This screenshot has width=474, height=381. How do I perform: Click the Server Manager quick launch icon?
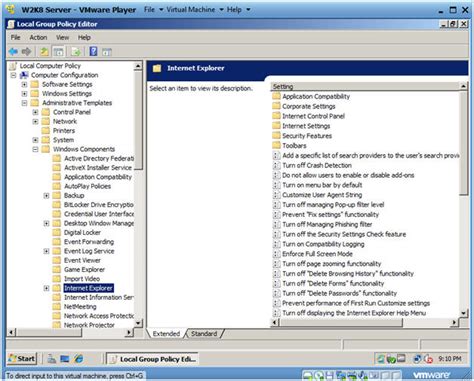coord(52,359)
